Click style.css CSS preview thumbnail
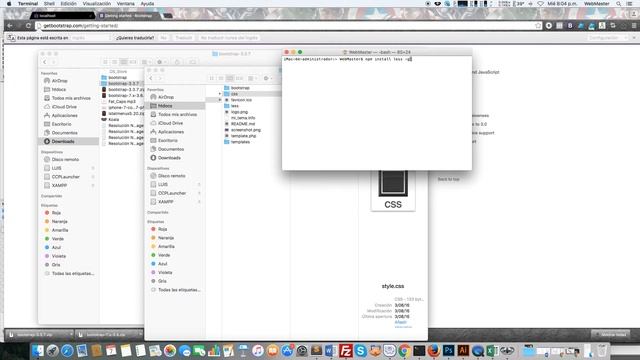 point(393,190)
